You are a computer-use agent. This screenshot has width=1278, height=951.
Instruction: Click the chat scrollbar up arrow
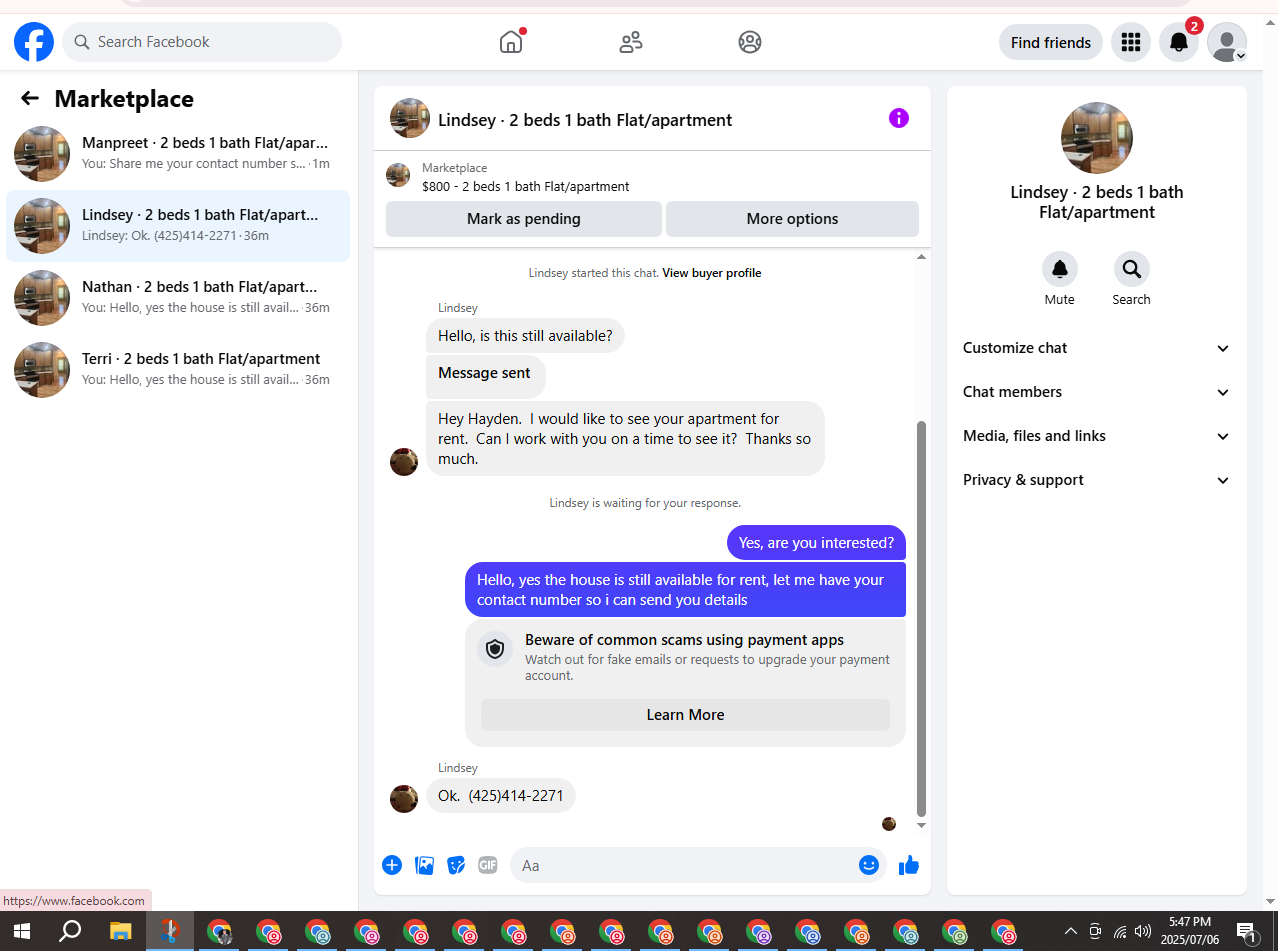pos(922,257)
